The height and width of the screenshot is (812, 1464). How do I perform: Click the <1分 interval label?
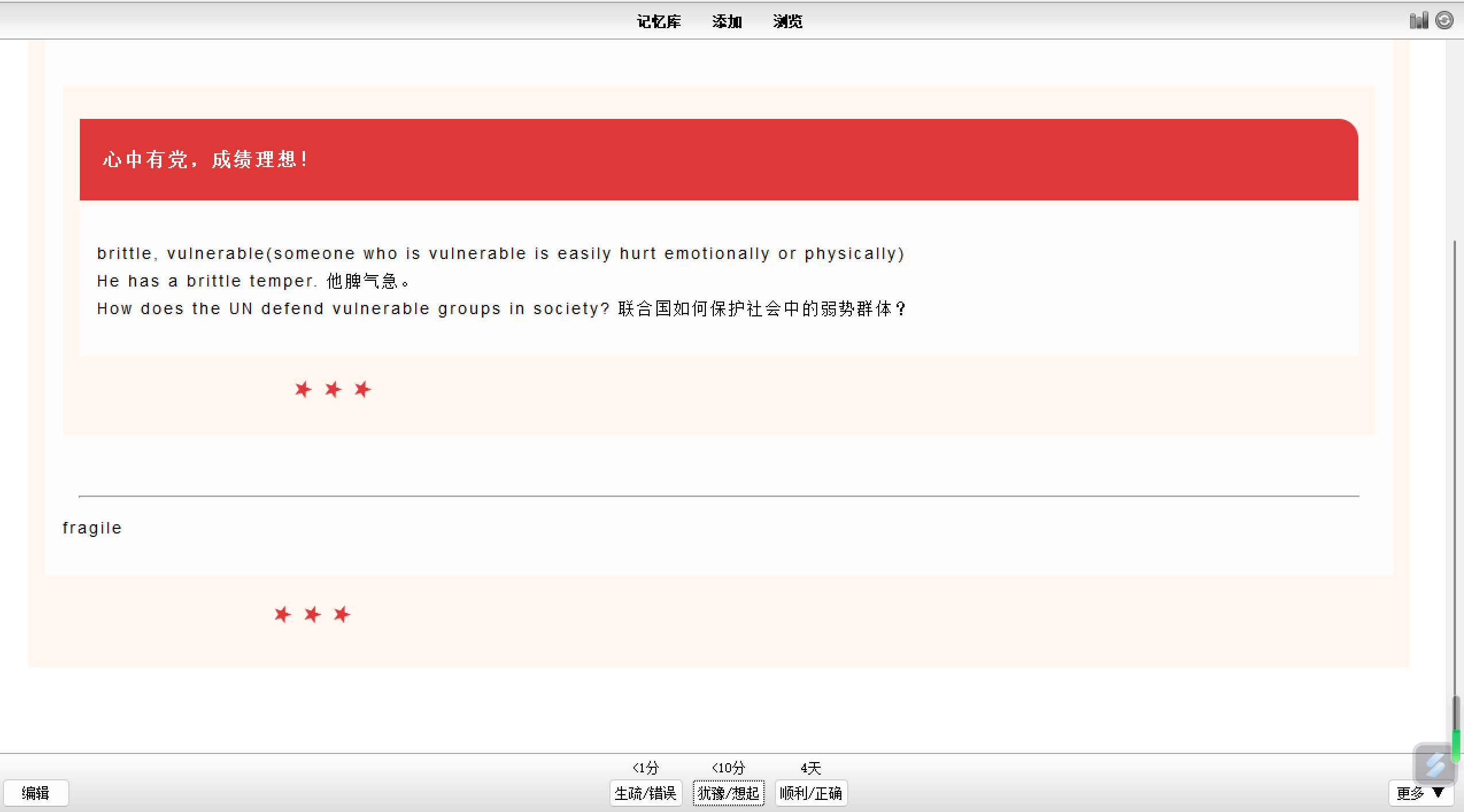tap(646, 768)
